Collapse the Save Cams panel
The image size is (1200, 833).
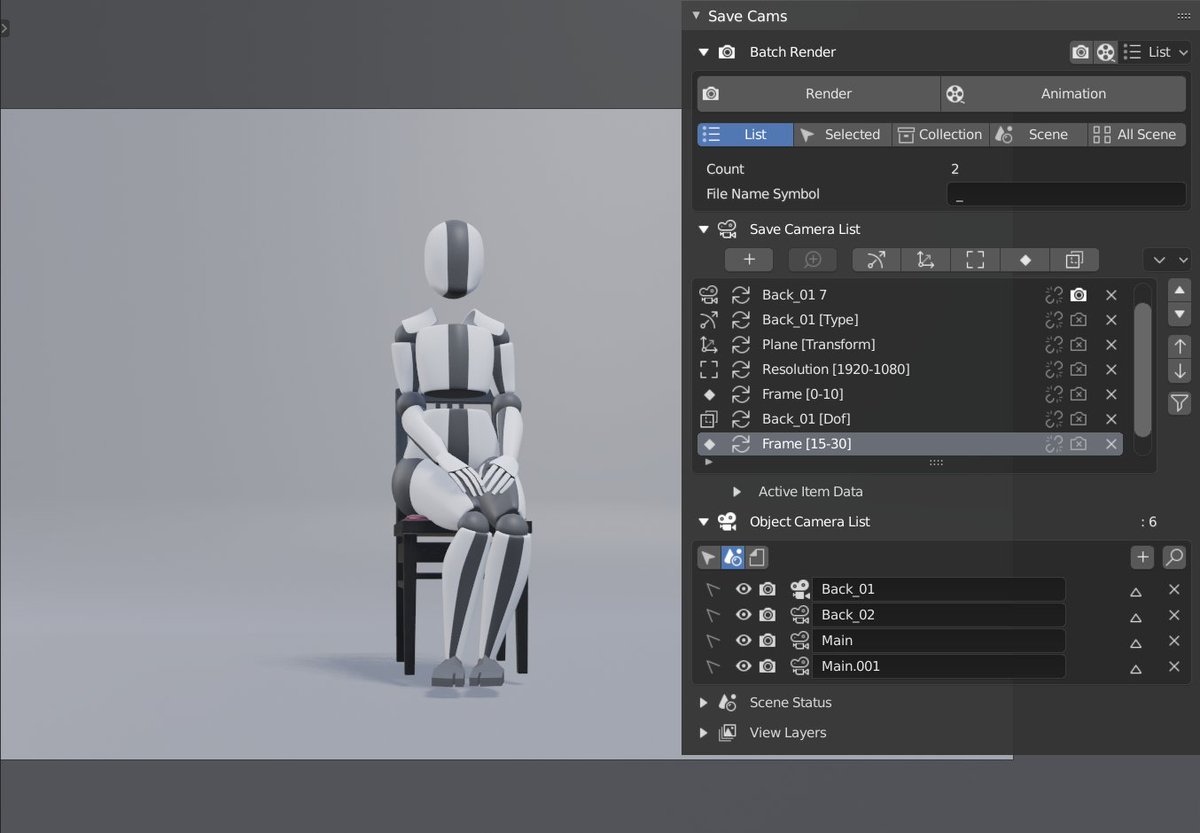[695, 16]
